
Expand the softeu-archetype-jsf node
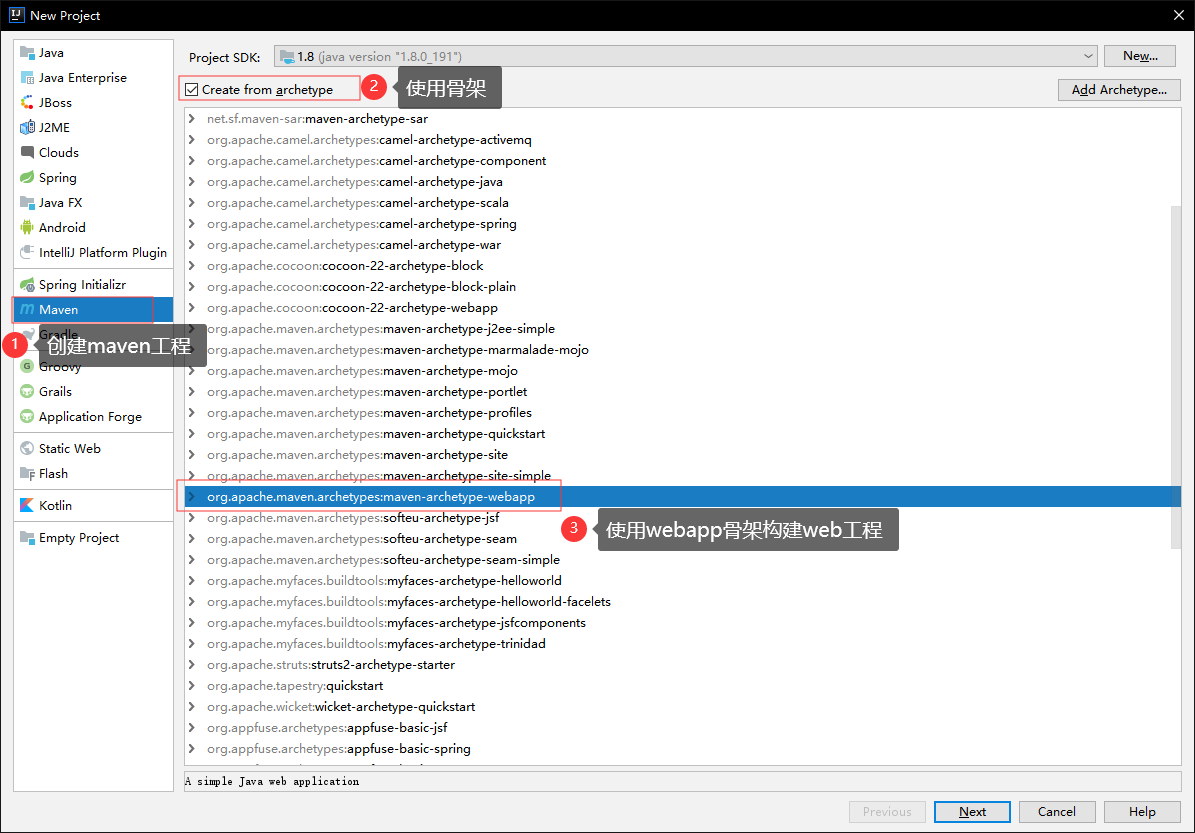pyautogui.click(x=192, y=517)
